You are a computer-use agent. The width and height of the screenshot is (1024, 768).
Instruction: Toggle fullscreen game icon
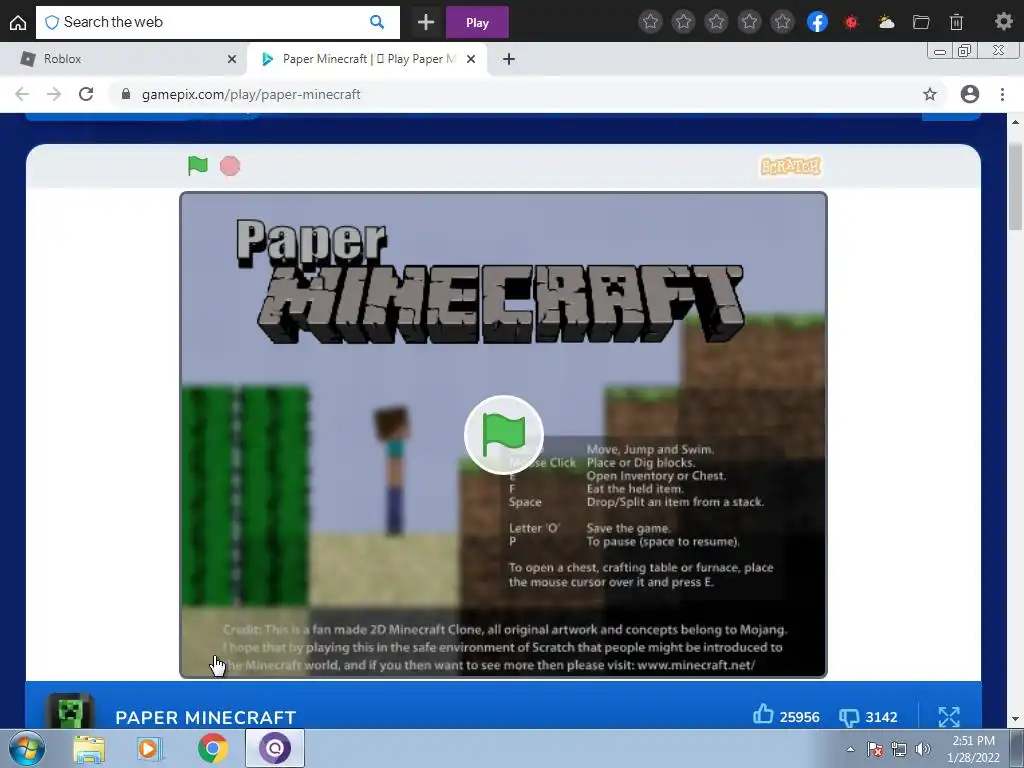[949, 716]
